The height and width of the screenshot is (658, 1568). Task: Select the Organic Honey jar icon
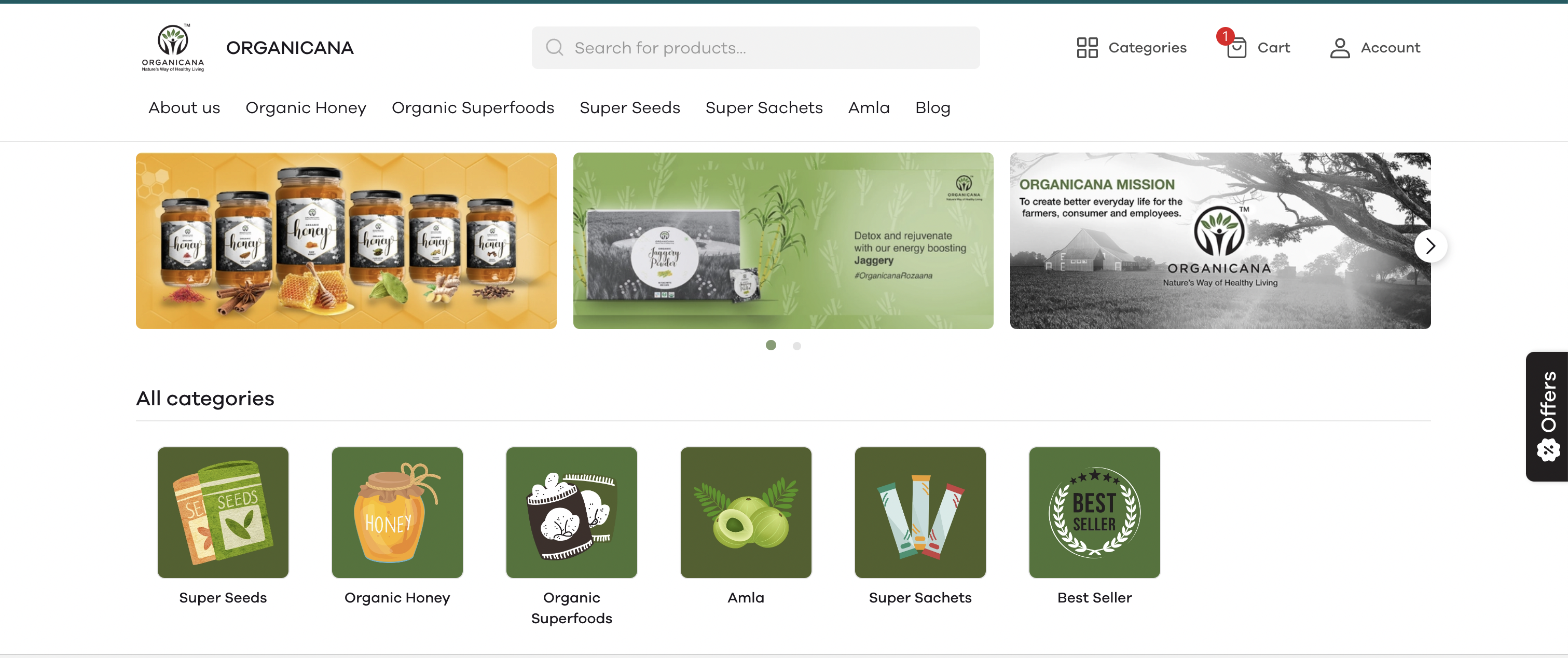(397, 513)
